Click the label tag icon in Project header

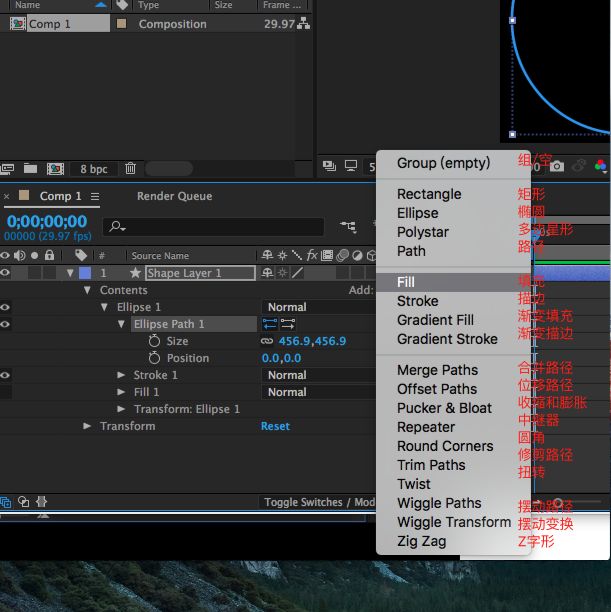tap(122, 5)
